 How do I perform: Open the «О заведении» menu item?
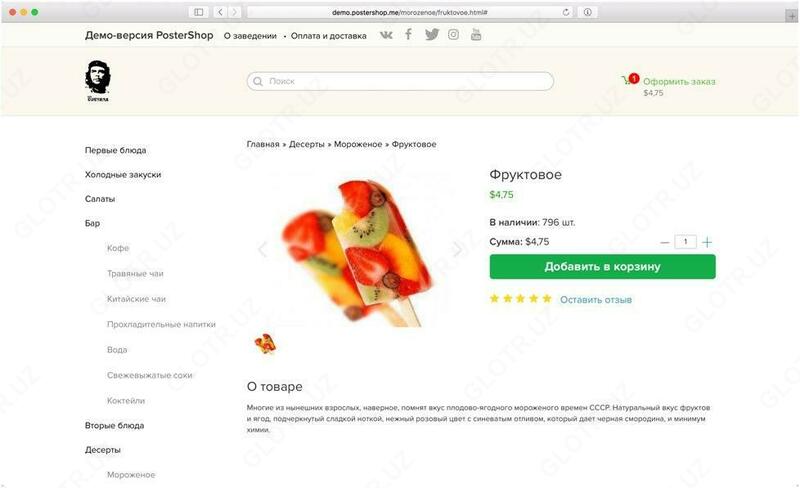click(x=250, y=36)
